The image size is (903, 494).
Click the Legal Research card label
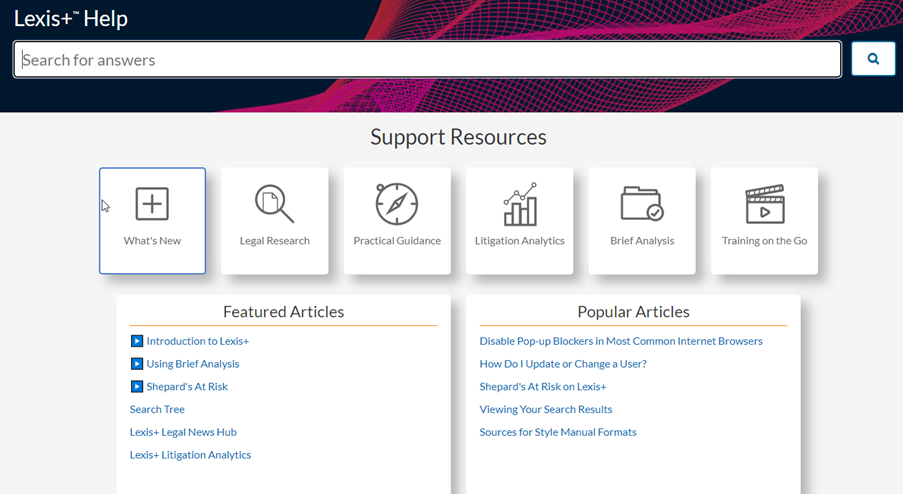(275, 241)
